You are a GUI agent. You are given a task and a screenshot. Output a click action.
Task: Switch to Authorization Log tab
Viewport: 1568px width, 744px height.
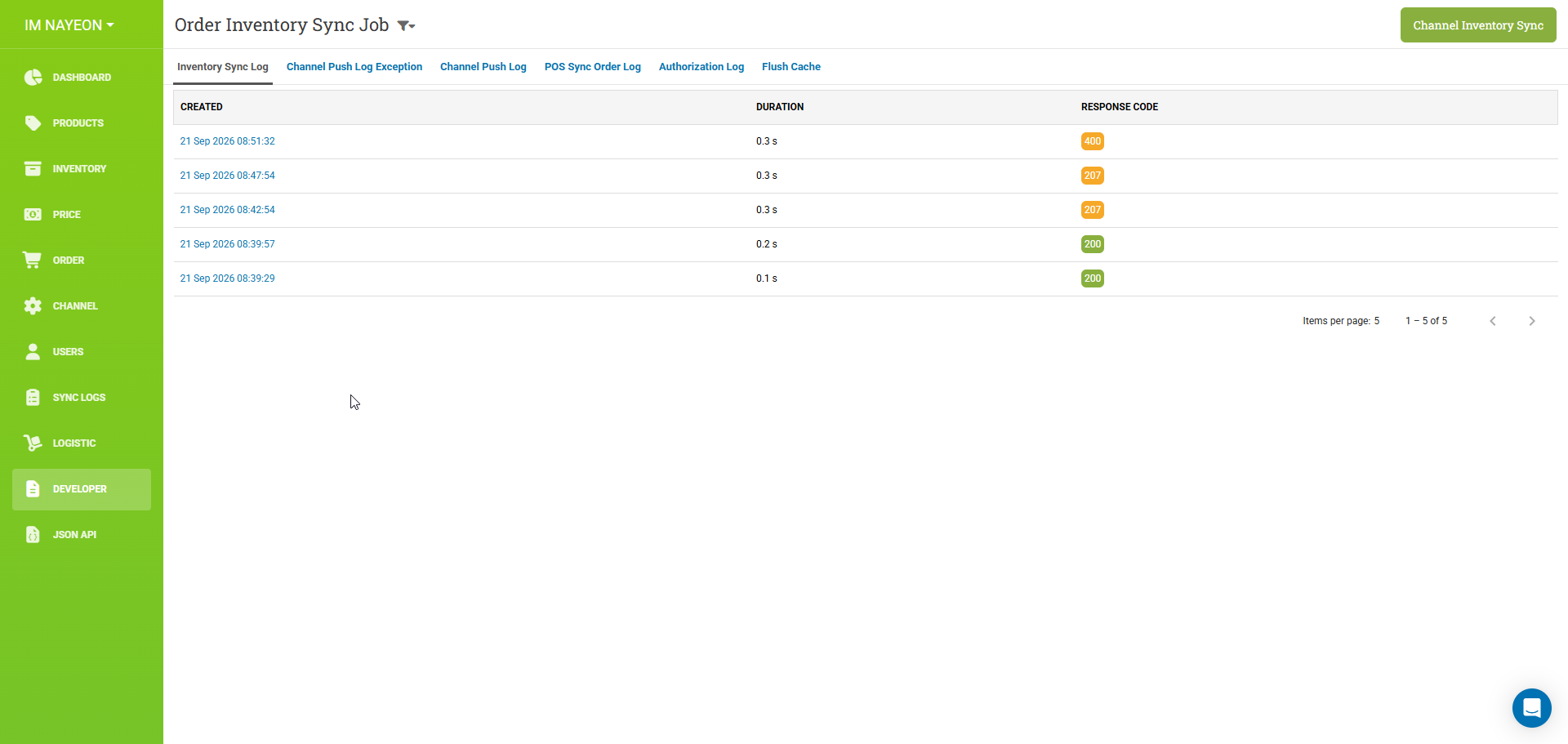click(702, 67)
